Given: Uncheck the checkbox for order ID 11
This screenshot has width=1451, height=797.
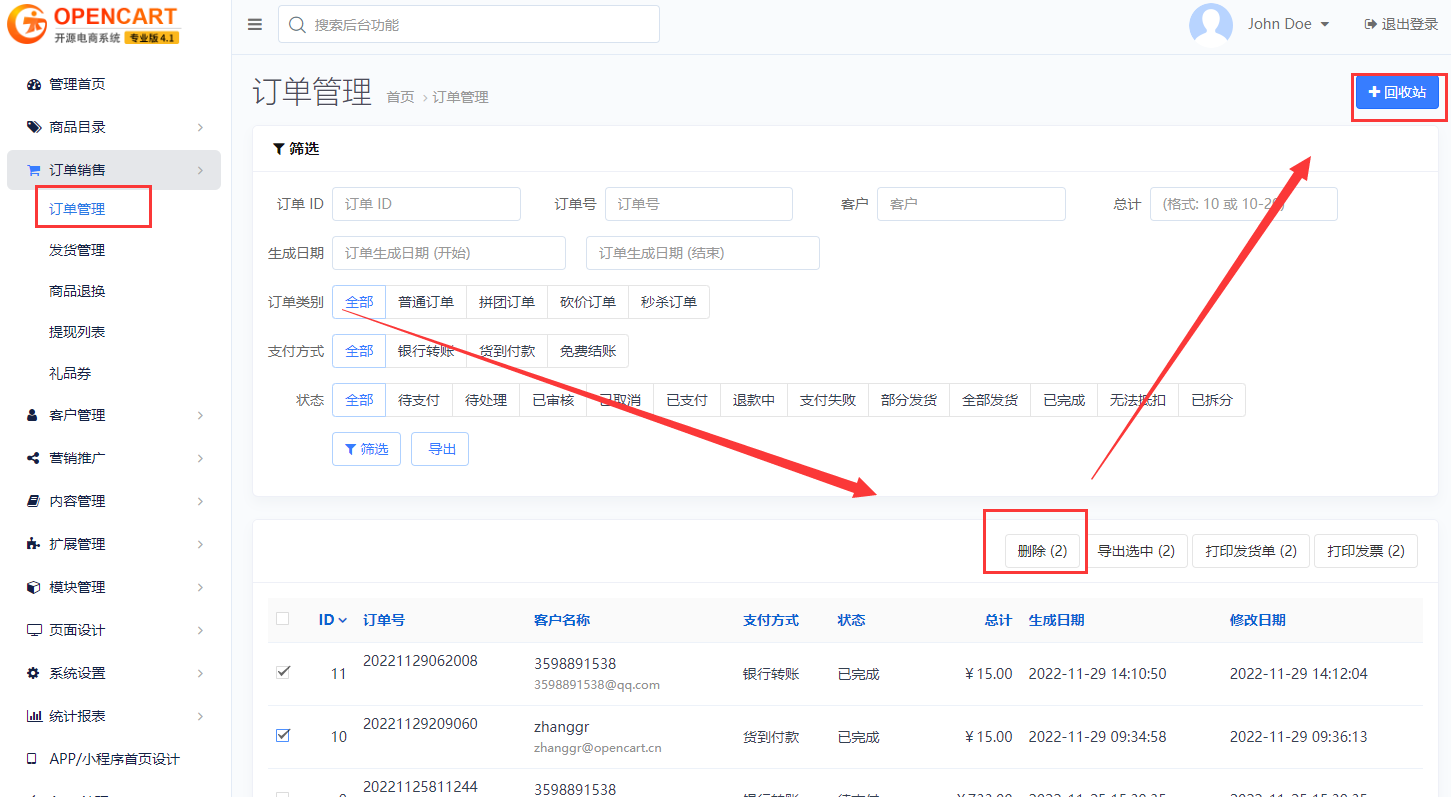Looking at the screenshot, I should point(283,672).
